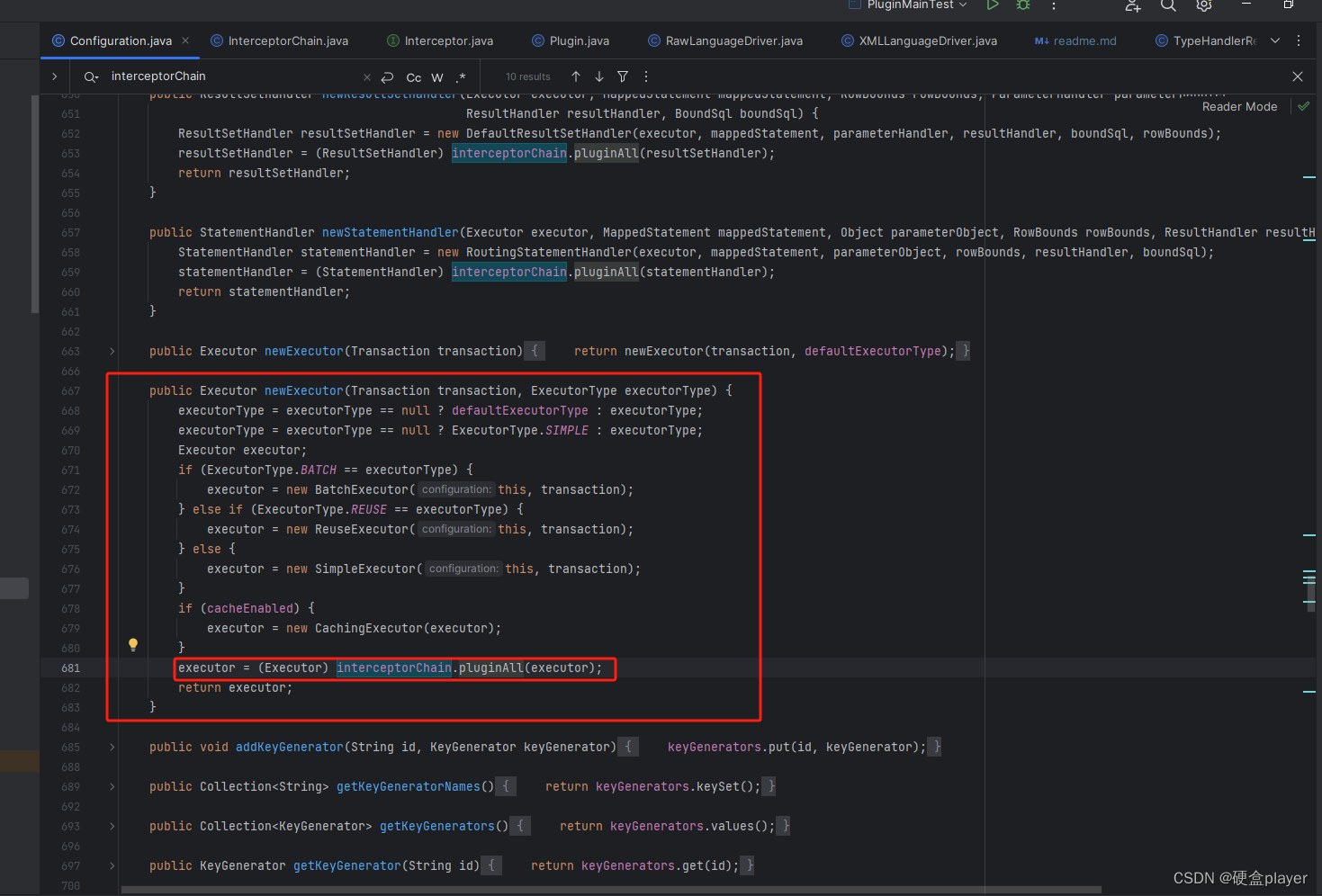Click CachingExecutor on line 679
This screenshot has width=1322, height=896.
(x=369, y=628)
